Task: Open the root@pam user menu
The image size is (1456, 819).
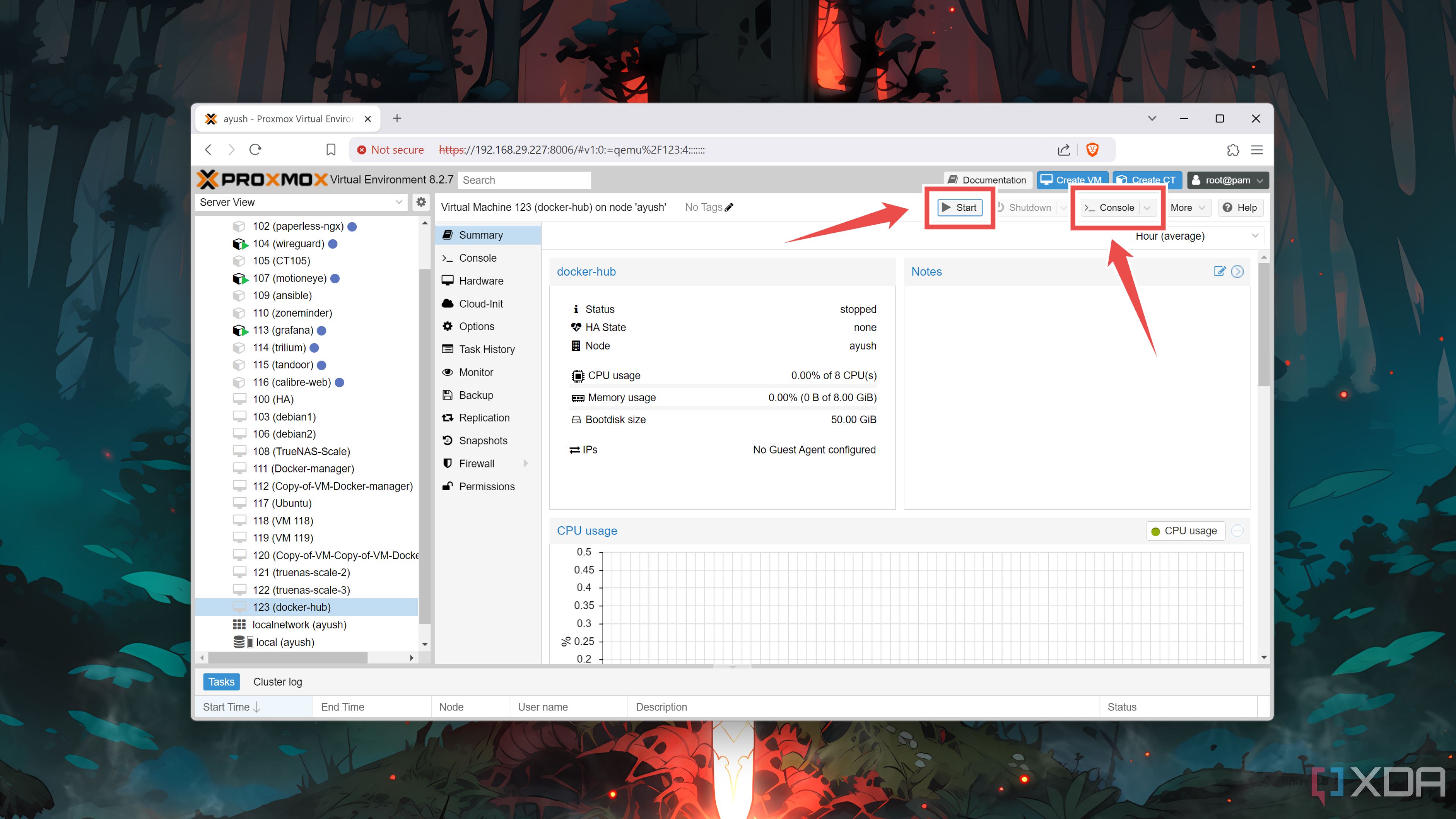Action: (1227, 180)
